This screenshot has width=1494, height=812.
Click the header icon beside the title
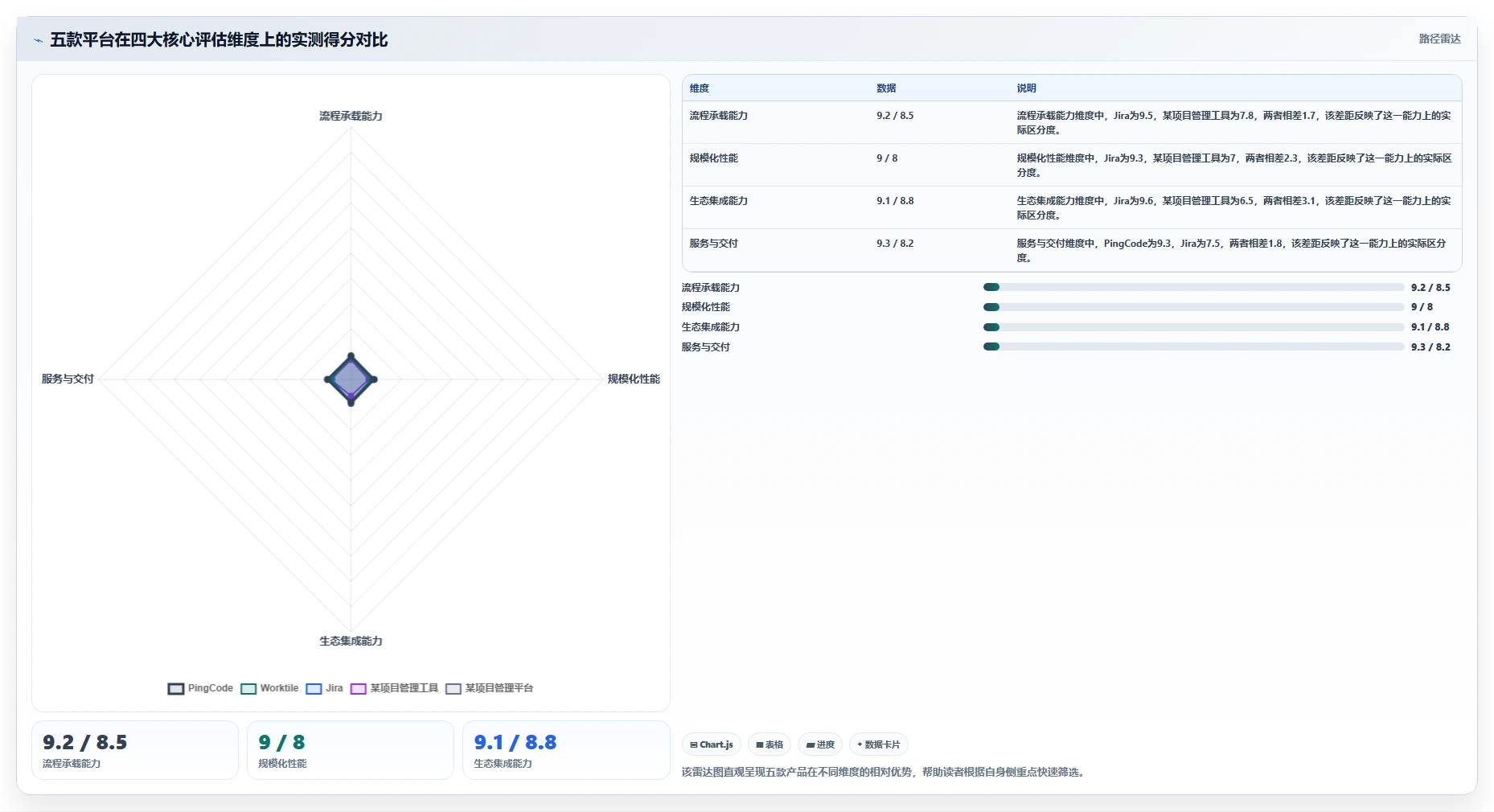click(38, 40)
